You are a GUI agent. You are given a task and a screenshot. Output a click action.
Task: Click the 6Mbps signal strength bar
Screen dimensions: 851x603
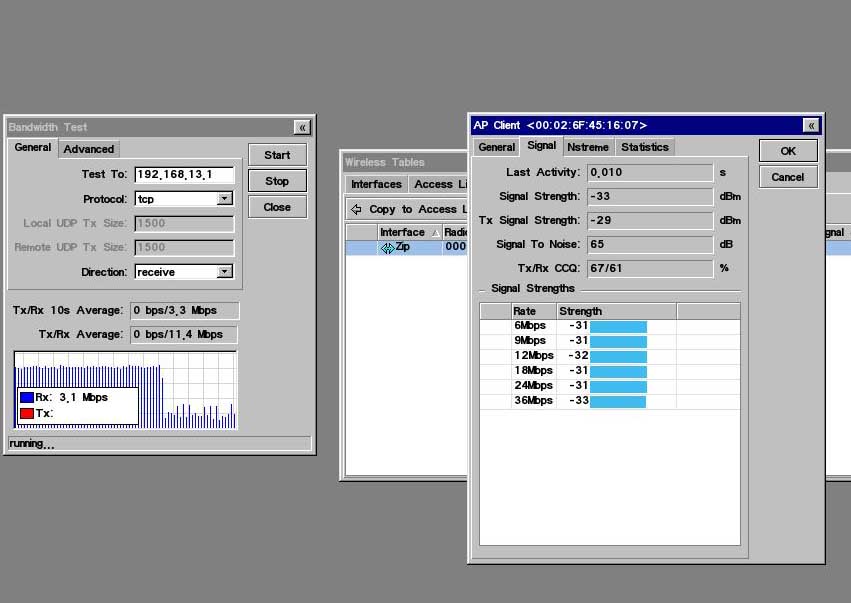[x=618, y=326]
